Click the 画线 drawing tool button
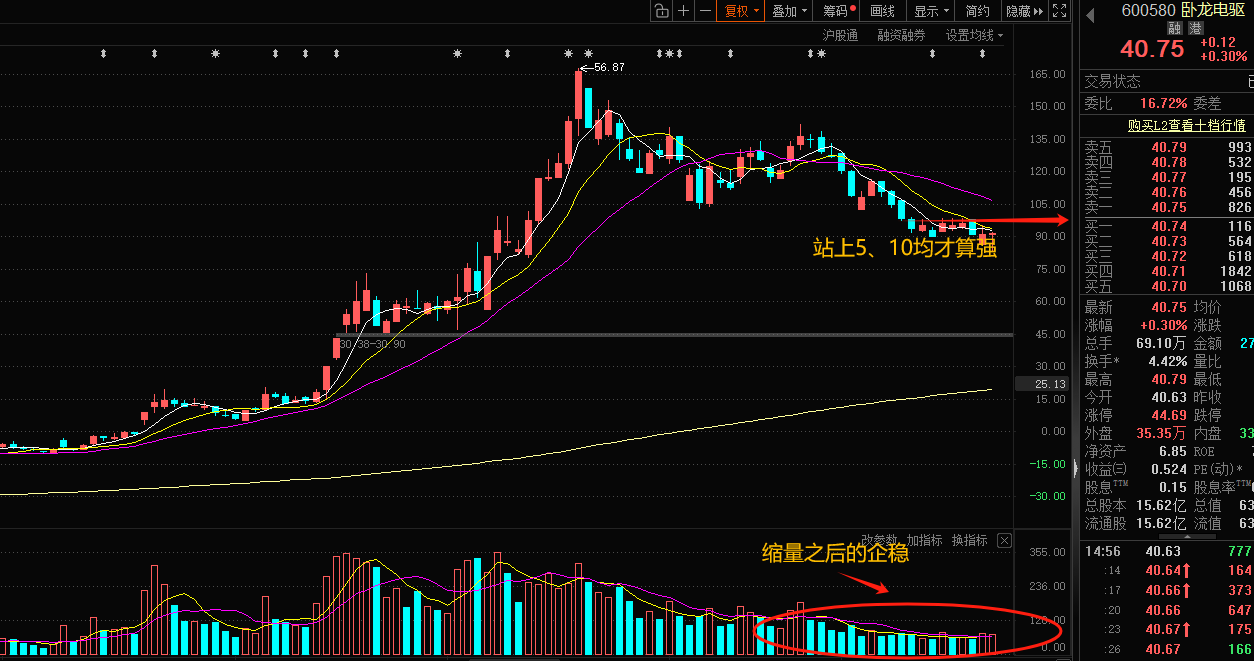Viewport: 1254px width, 661px height. coord(883,11)
